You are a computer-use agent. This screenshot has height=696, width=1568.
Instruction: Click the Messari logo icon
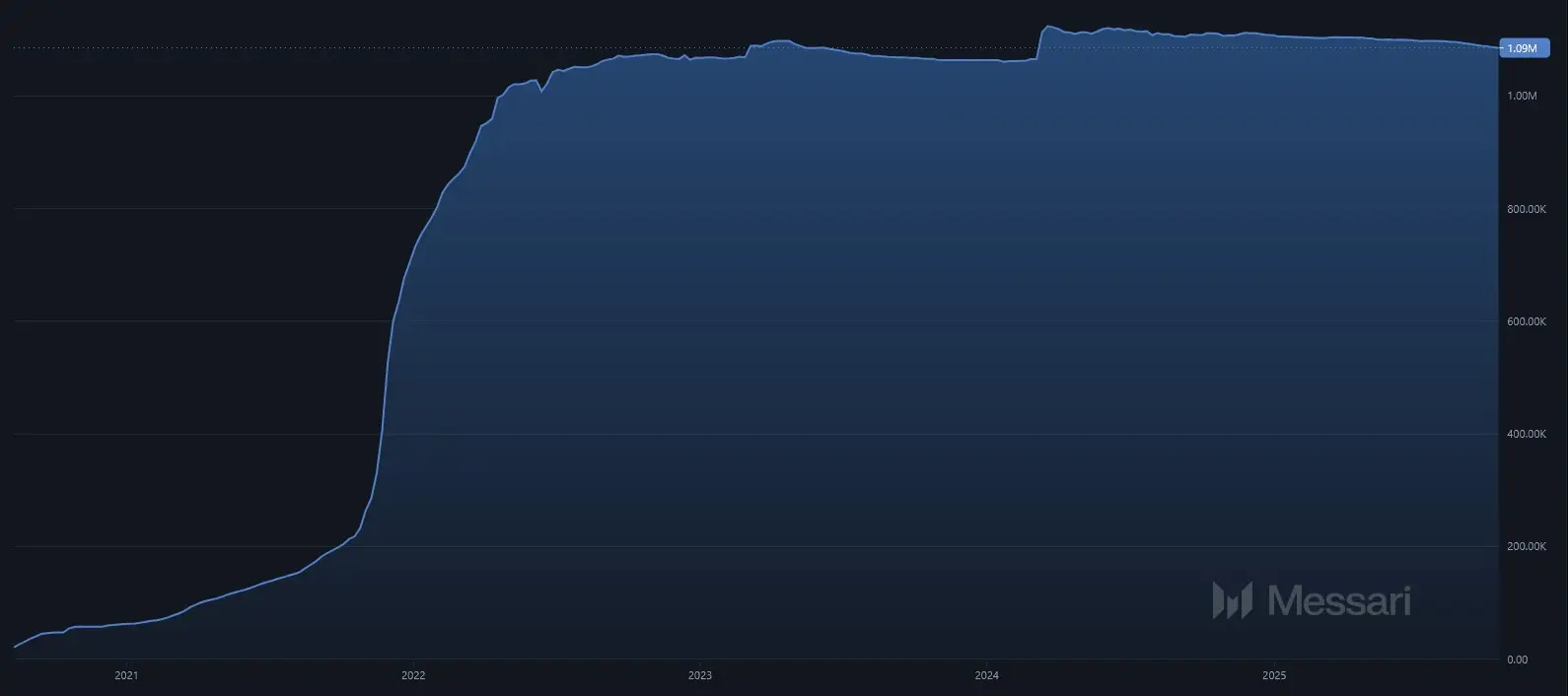(x=1232, y=599)
